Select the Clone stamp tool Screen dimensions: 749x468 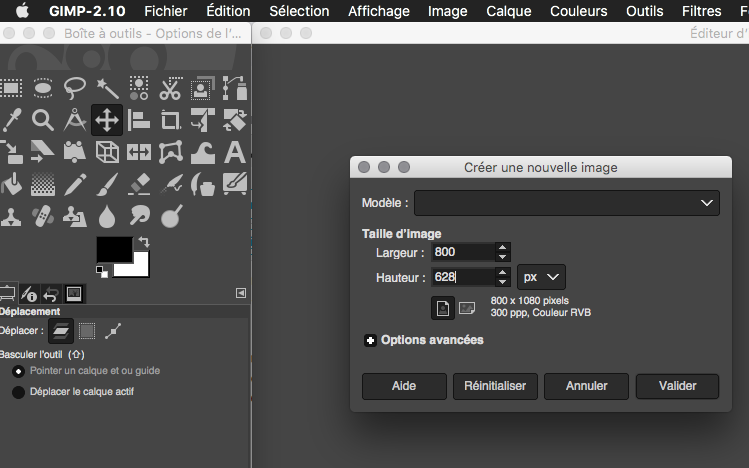(11, 216)
